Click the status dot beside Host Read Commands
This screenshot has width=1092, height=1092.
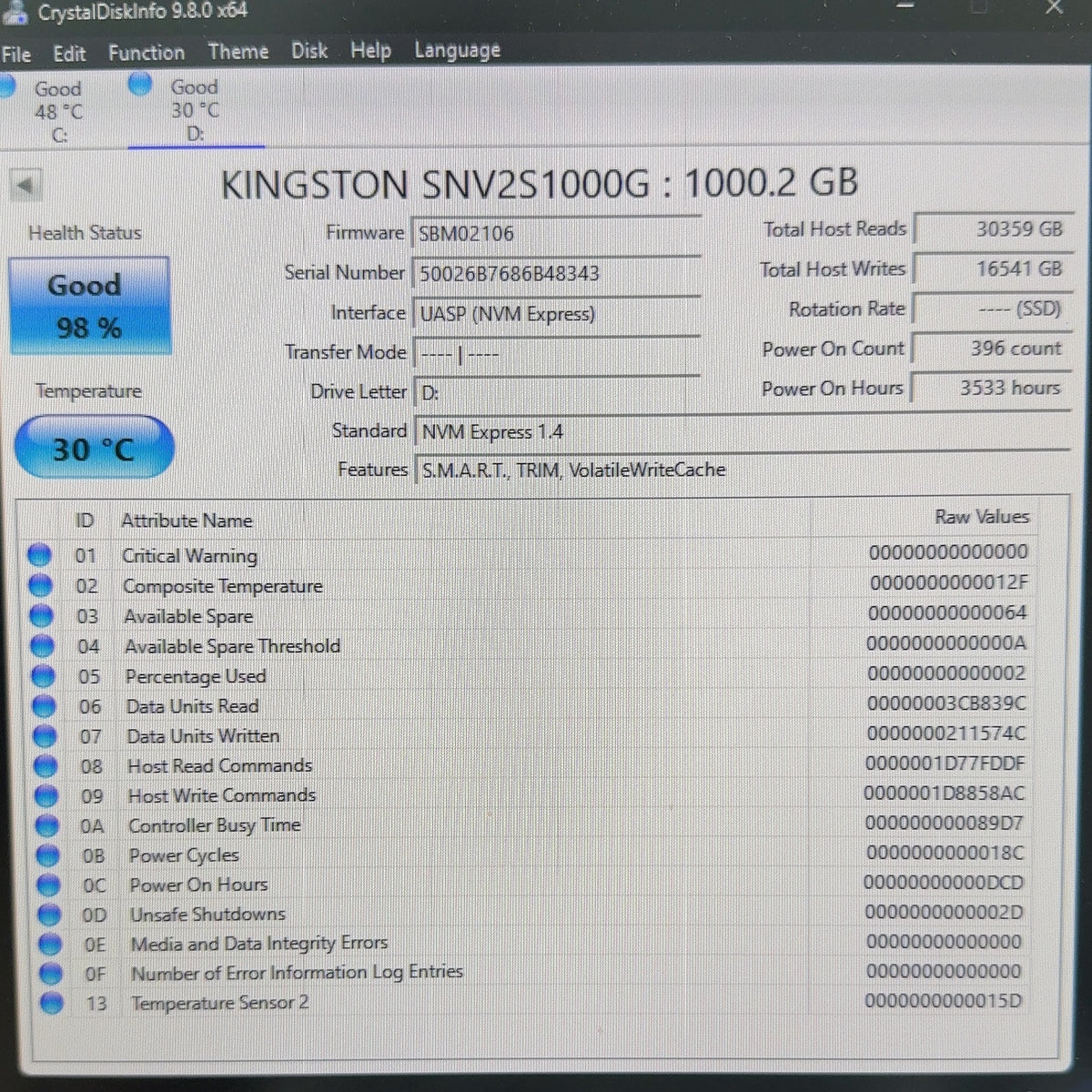45,766
